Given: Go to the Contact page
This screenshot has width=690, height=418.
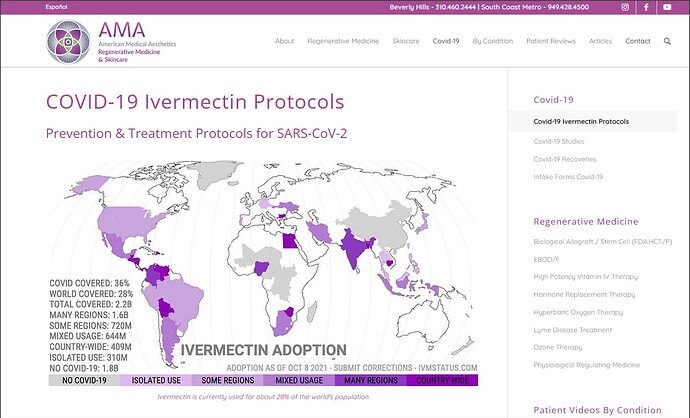Looking at the screenshot, I should point(638,41).
